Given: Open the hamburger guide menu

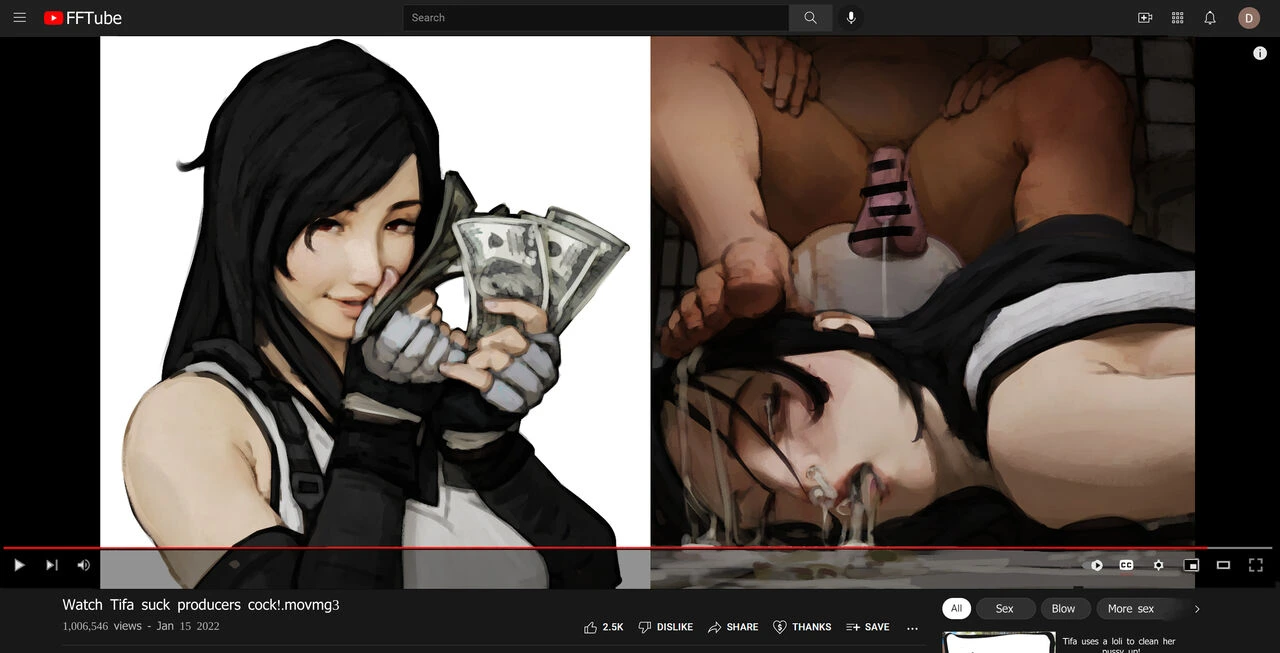Looking at the screenshot, I should pyautogui.click(x=19, y=18).
